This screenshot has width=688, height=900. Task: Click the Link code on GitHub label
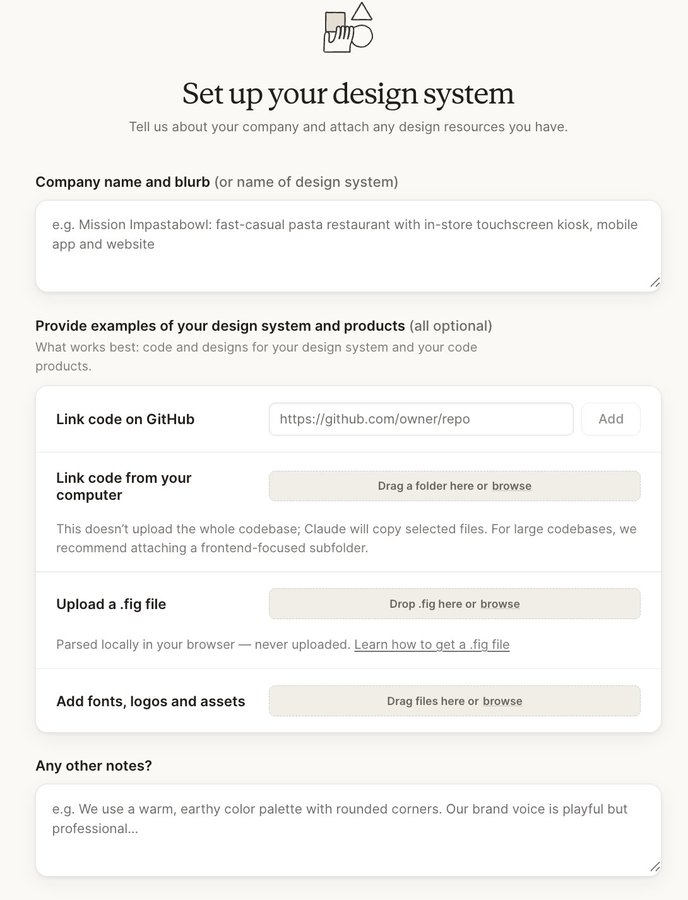[x=125, y=419]
